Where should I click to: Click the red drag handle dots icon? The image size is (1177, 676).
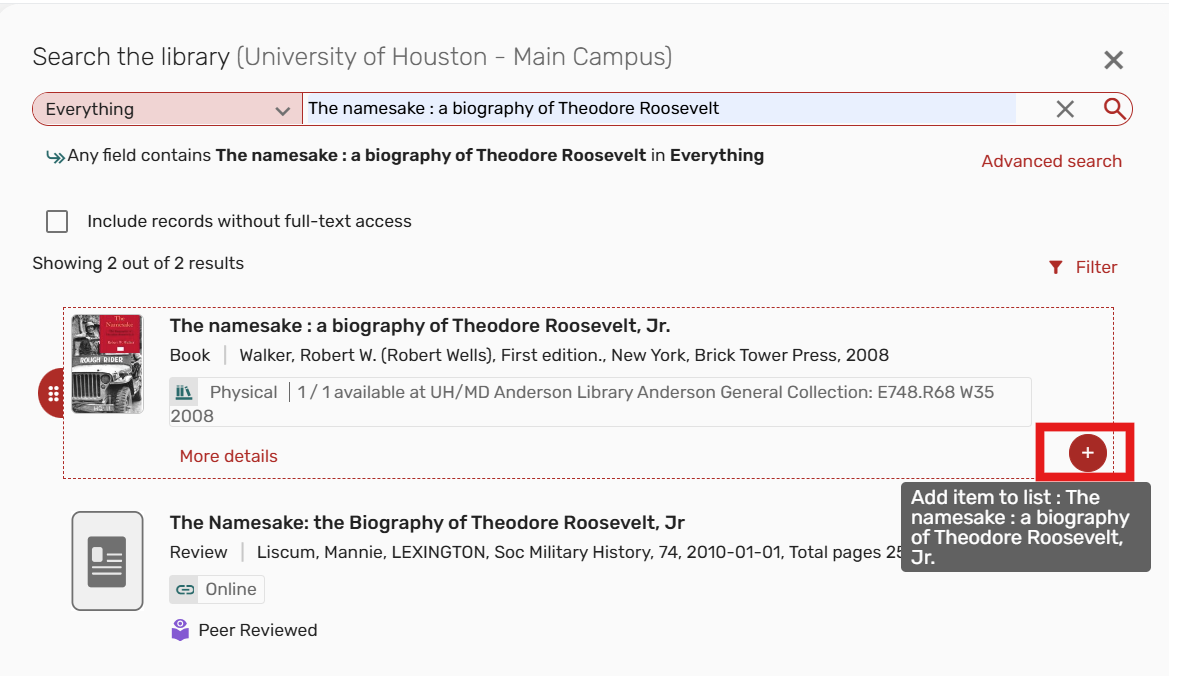(53, 393)
